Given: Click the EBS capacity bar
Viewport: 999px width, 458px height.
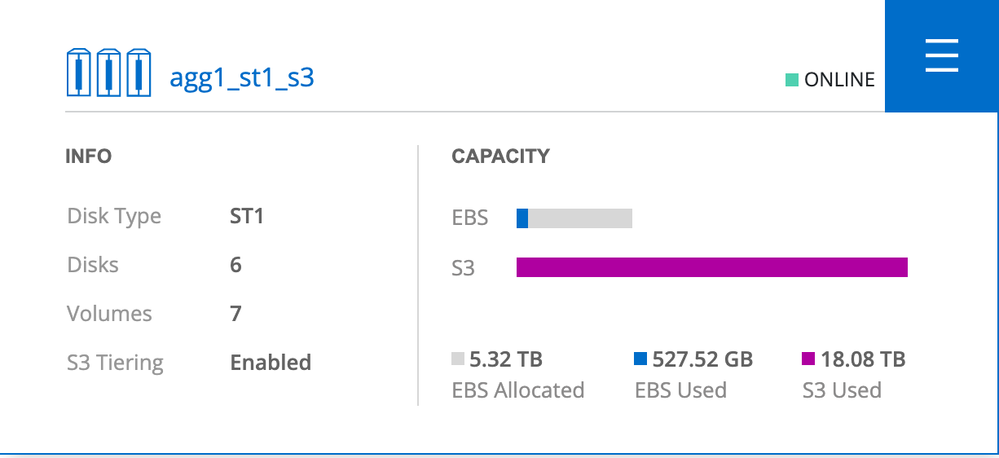Looking at the screenshot, I should [574, 218].
